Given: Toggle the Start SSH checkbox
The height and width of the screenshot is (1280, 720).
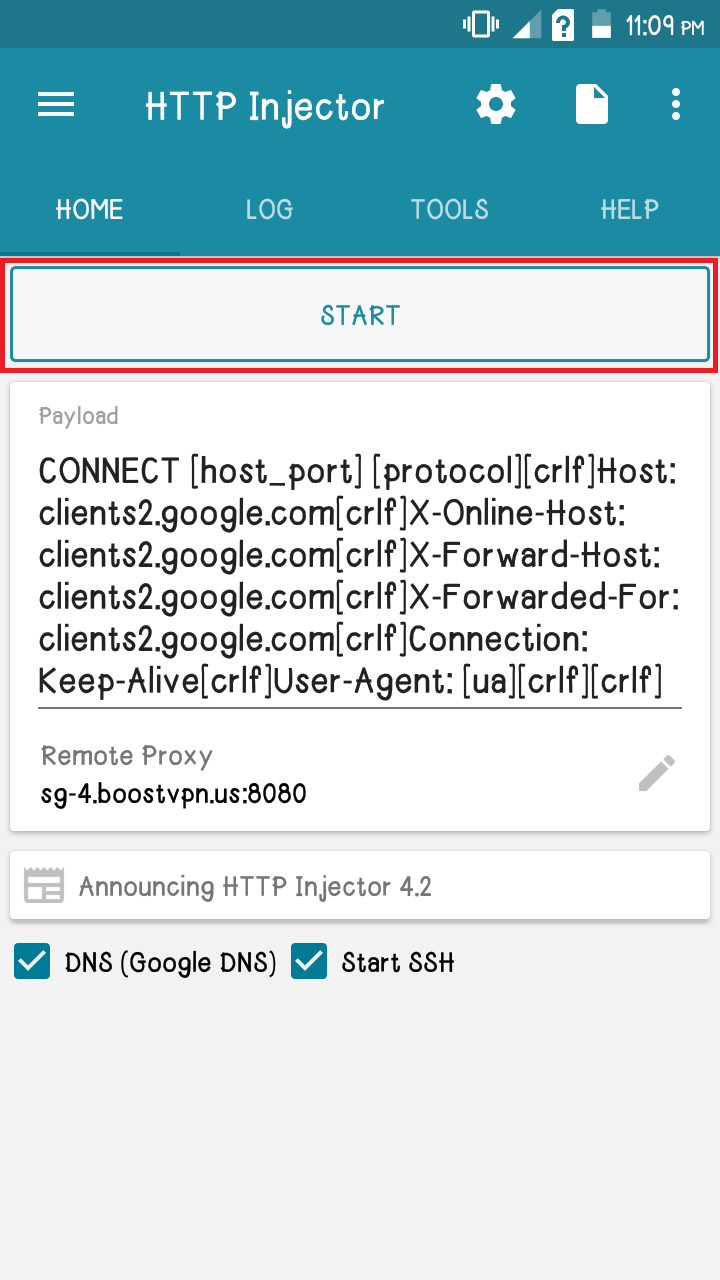Looking at the screenshot, I should [x=309, y=963].
